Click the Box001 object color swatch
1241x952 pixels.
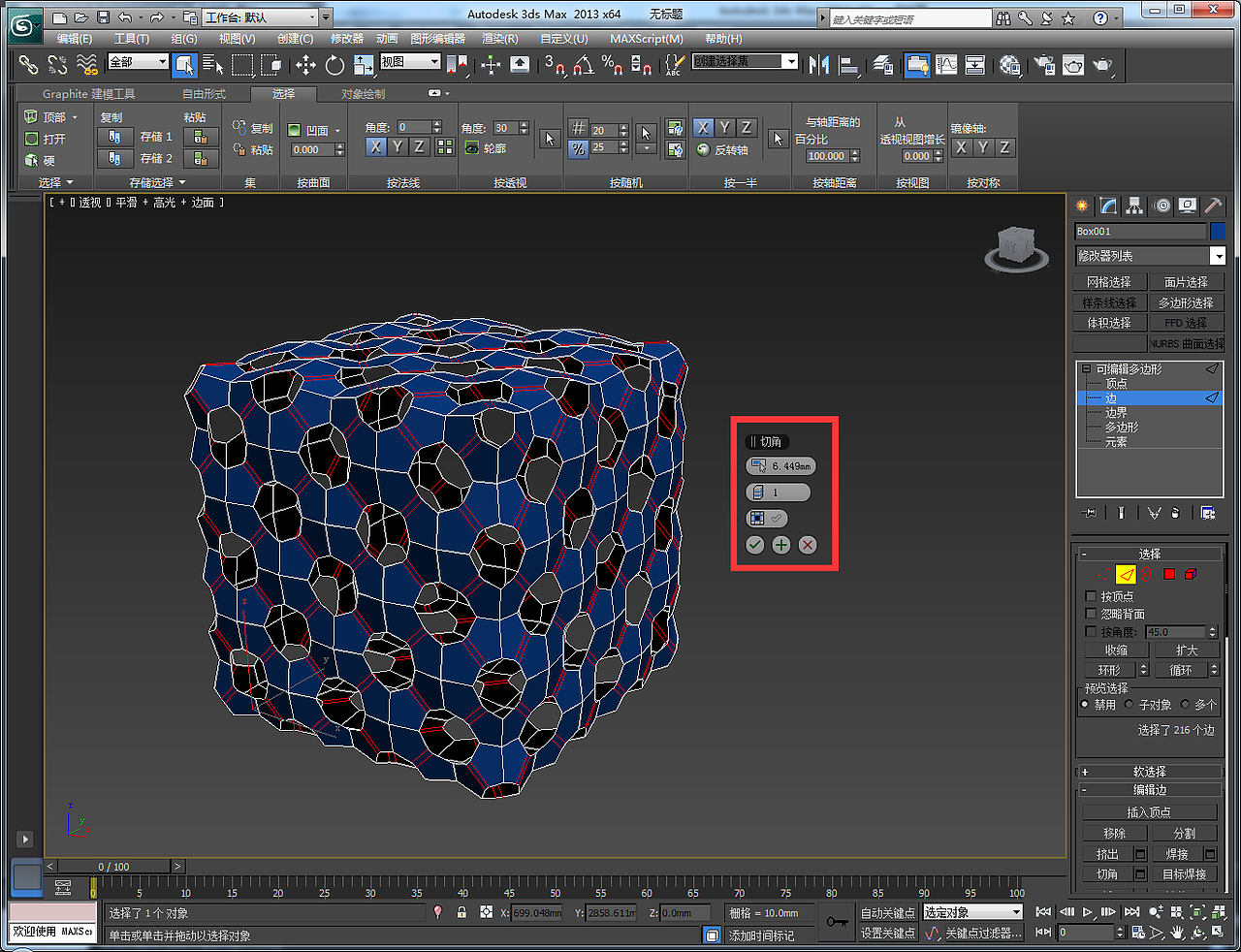(x=1218, y=232)
